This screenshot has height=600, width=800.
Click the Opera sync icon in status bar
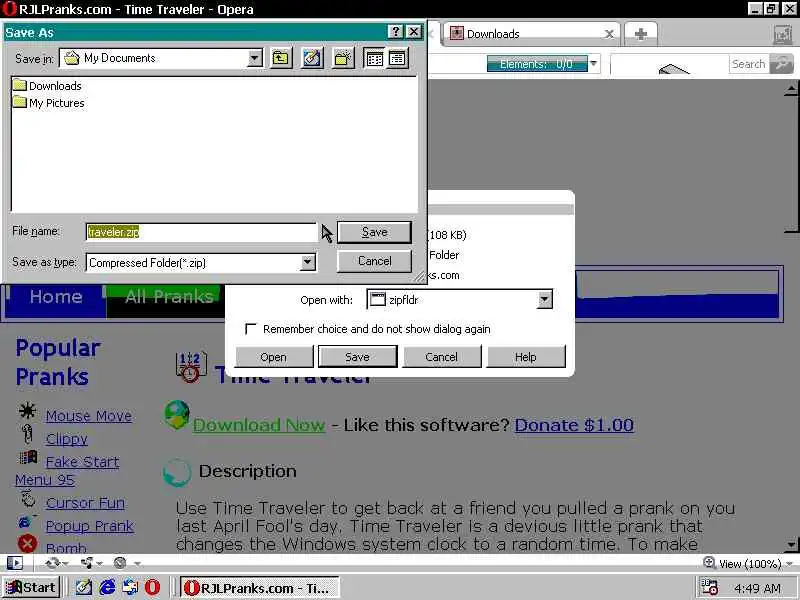pyautogui.click(x=52, y=563)
